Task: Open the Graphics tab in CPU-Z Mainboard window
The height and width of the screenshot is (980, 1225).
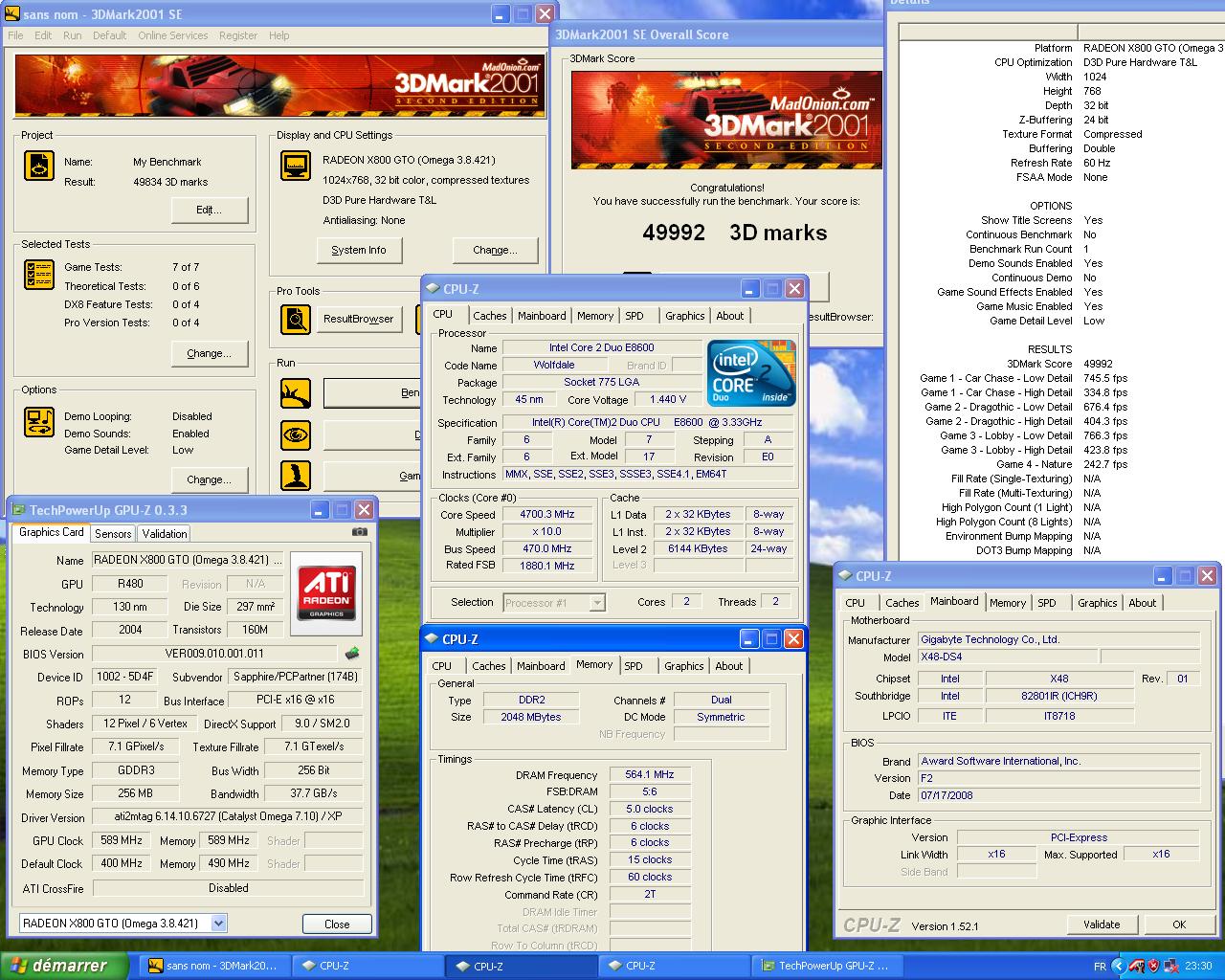Action: [x=1097, y=603]
